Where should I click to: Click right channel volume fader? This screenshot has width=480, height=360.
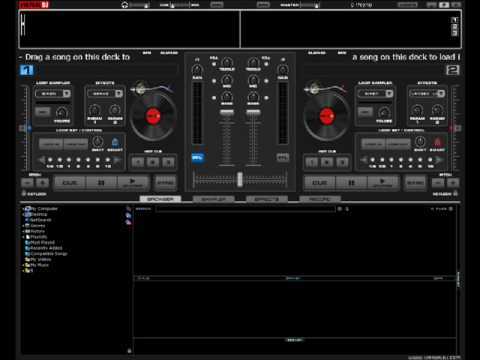(x=253, y=112)
